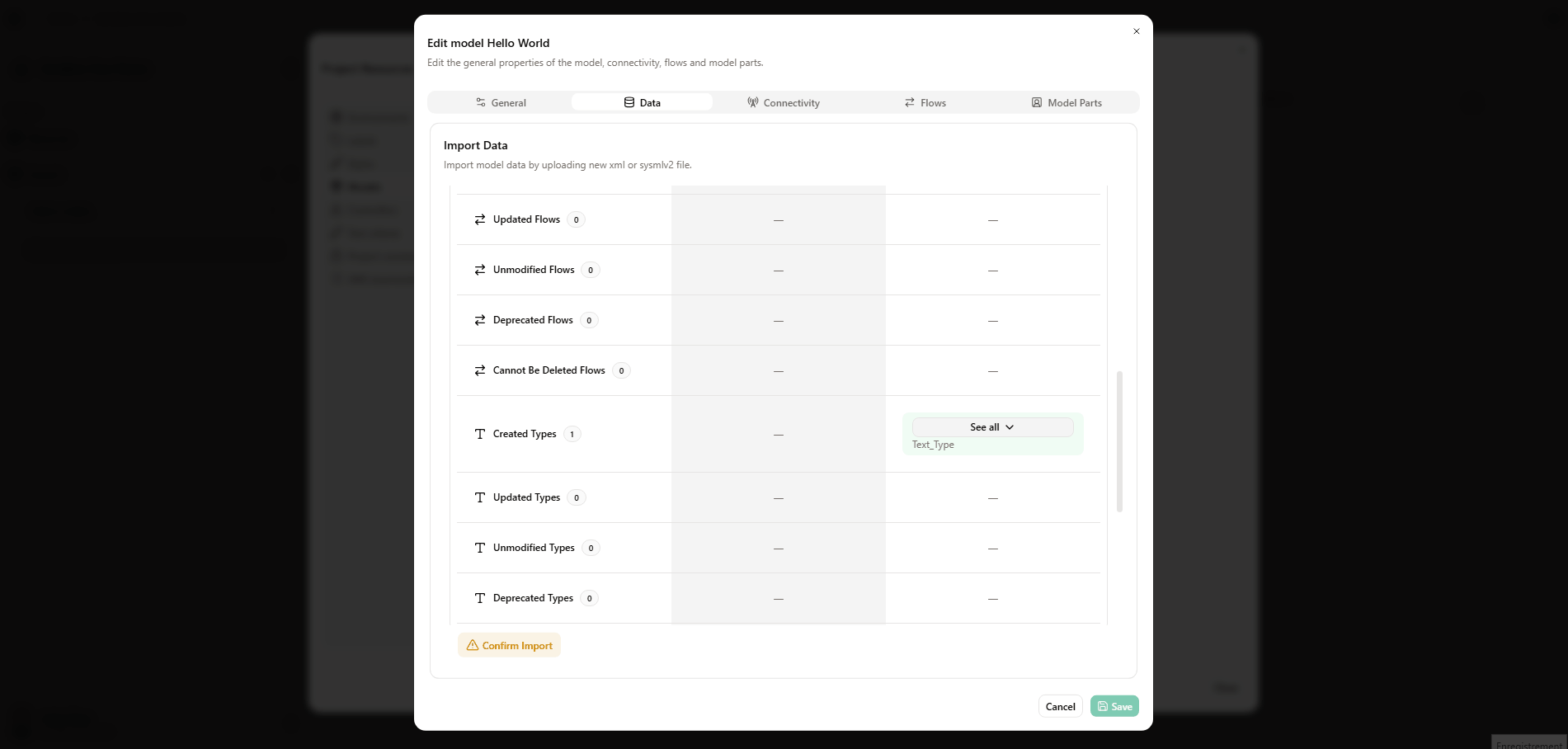The image size is (1568, 749).
Task: Switch to the General tab
Action: point(501,102)
